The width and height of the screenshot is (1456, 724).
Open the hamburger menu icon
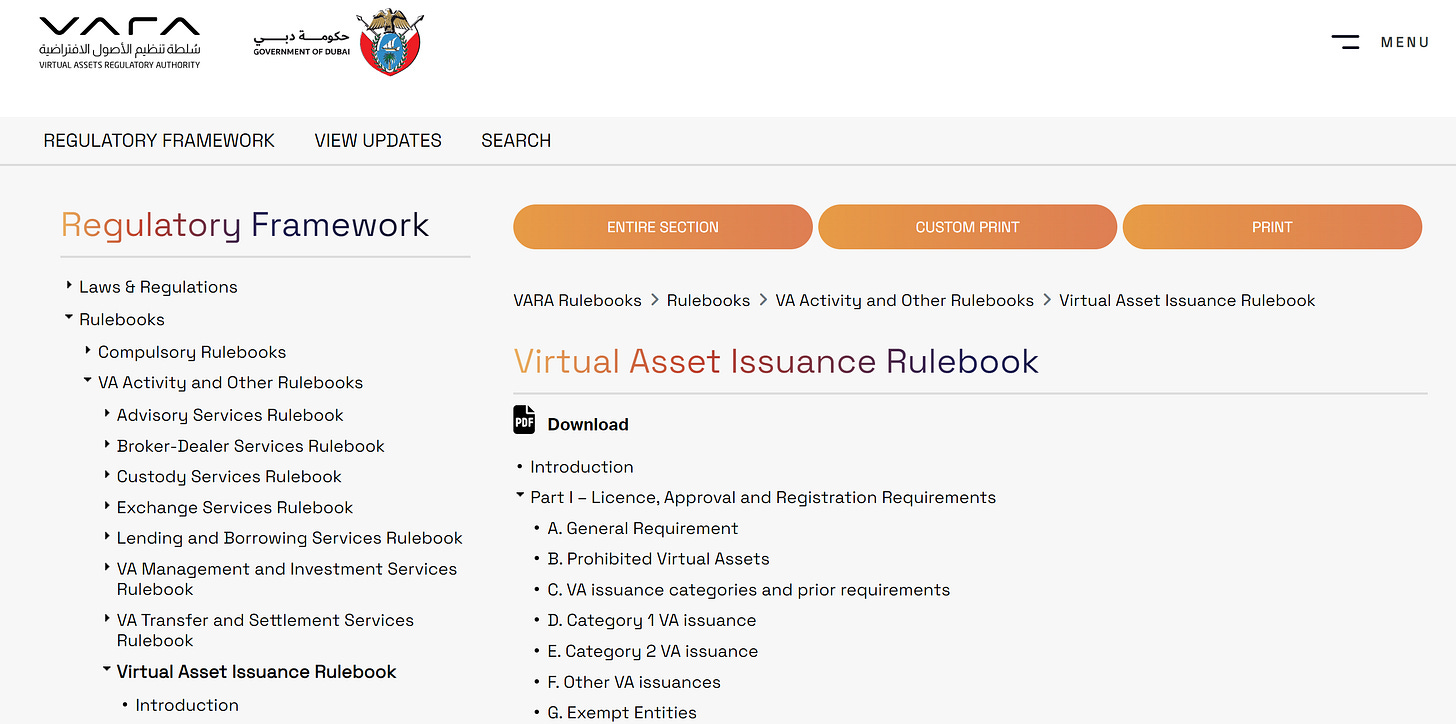click(x=1345, y=42)
